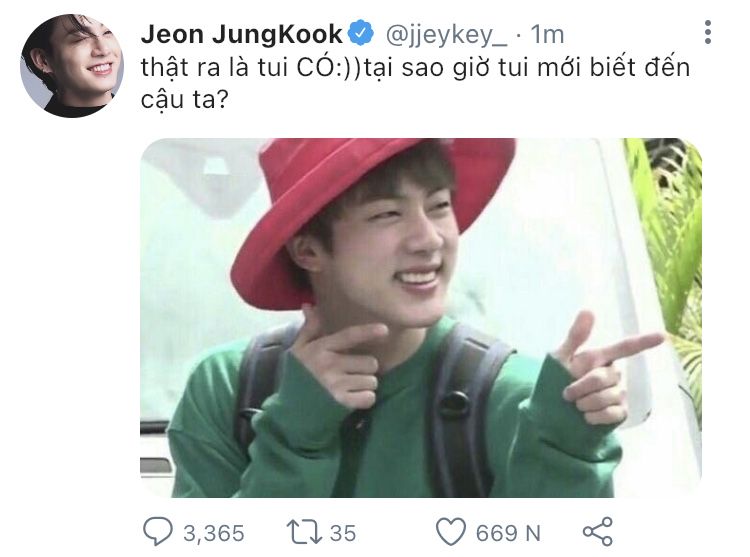Like the tweet with the heart icon

click(451, 532)
